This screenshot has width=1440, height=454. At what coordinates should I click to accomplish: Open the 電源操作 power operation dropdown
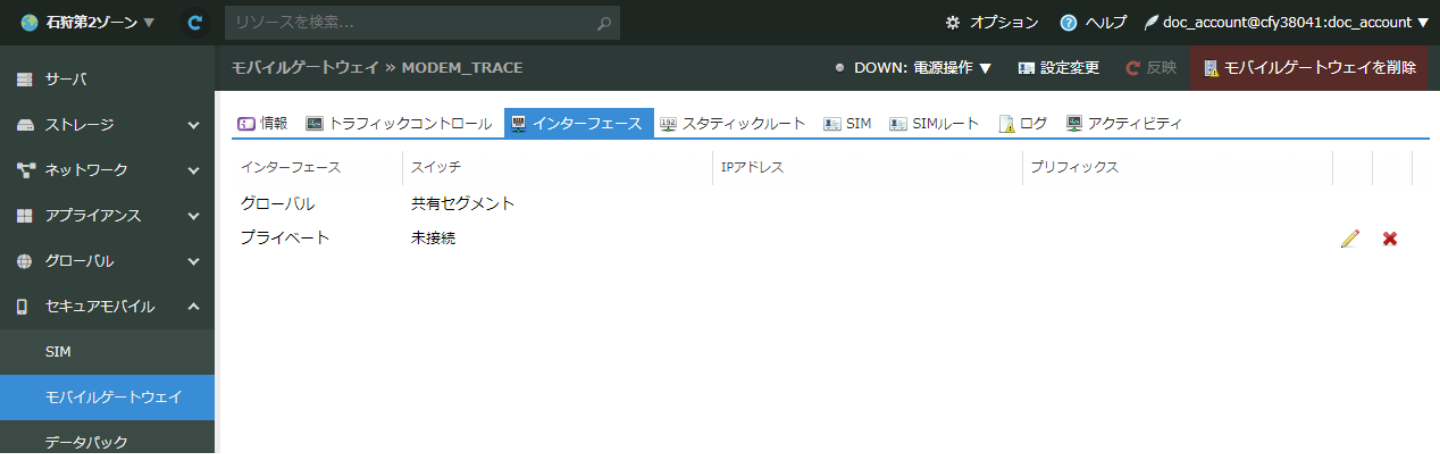913,68
